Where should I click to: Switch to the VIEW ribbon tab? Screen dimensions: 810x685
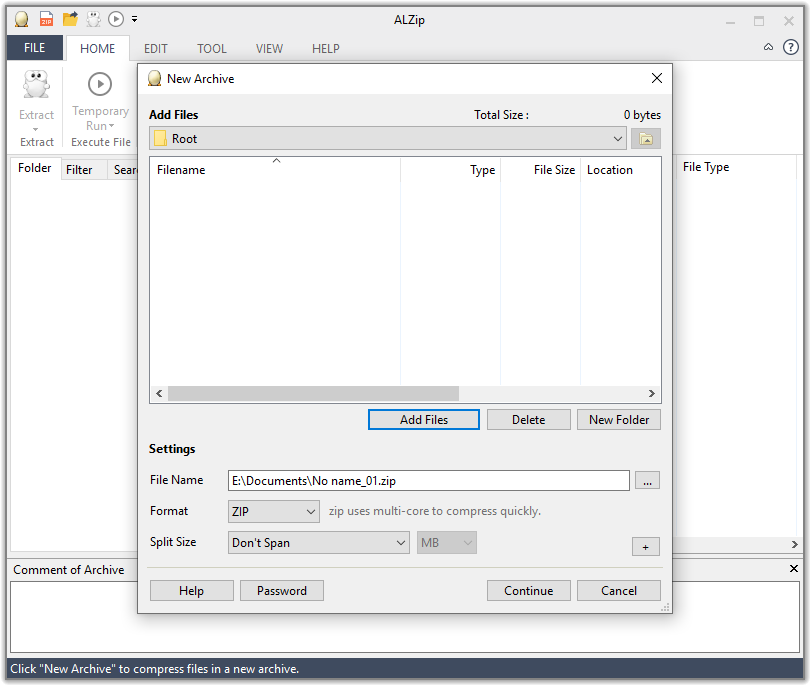point(269,49)
